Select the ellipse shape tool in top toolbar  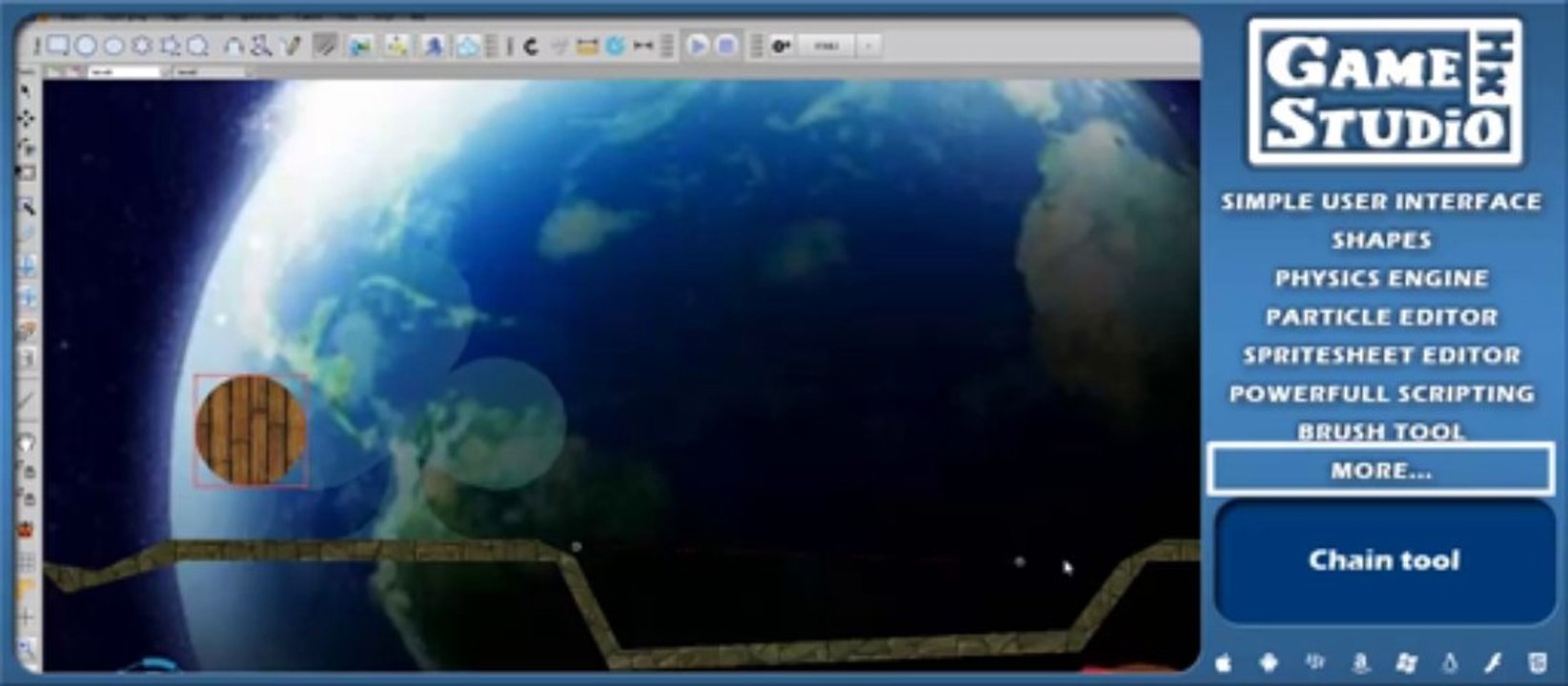click(x=113, y=45)
